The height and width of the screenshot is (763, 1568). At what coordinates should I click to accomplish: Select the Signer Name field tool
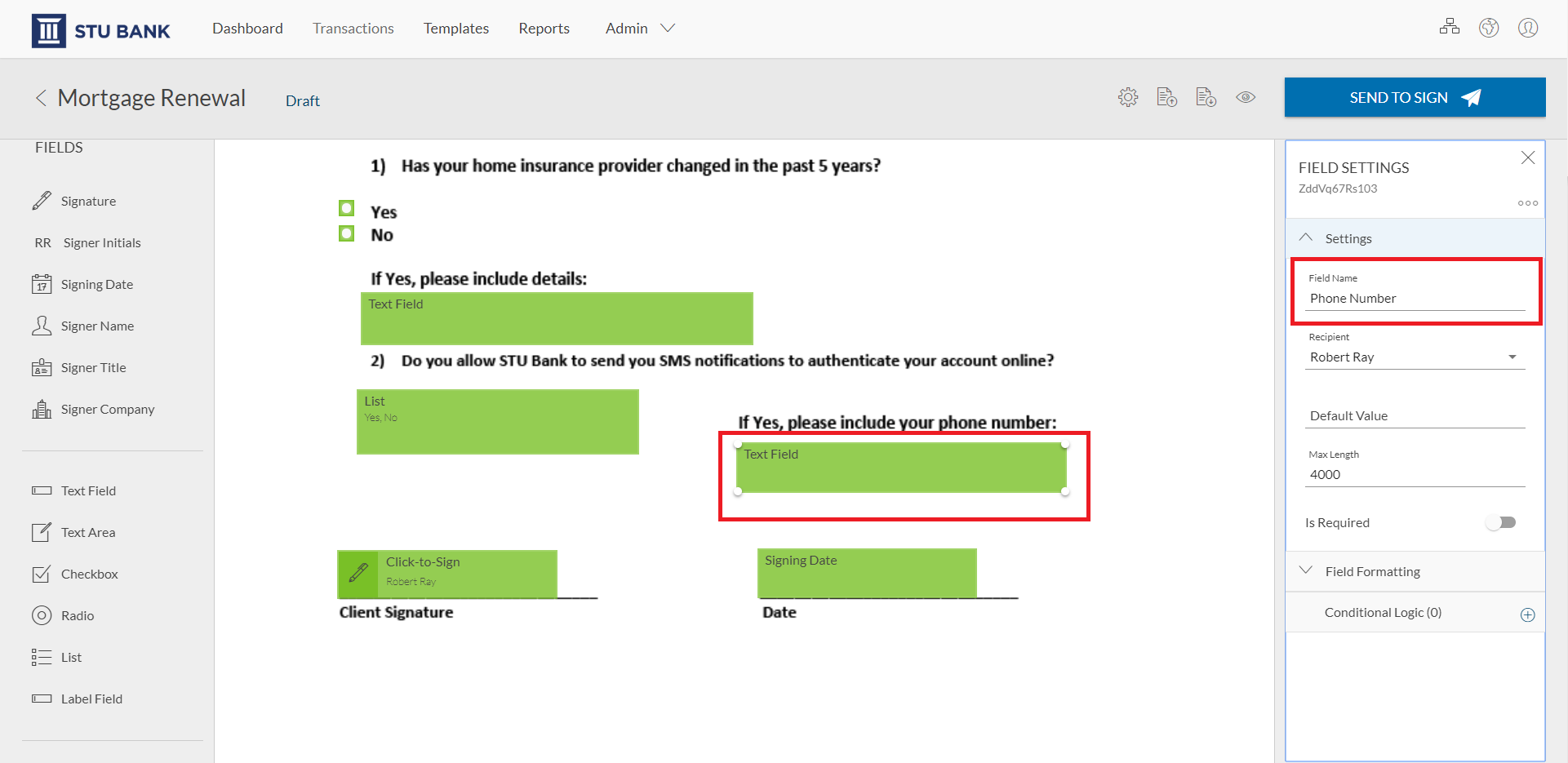82,326
